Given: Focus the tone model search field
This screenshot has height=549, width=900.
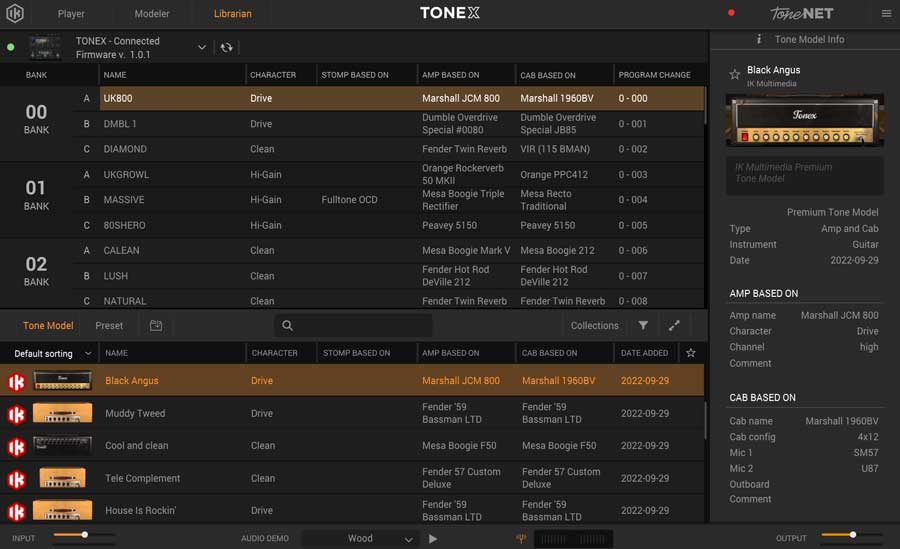Looking at the screenshot, I should coord(353,326).
